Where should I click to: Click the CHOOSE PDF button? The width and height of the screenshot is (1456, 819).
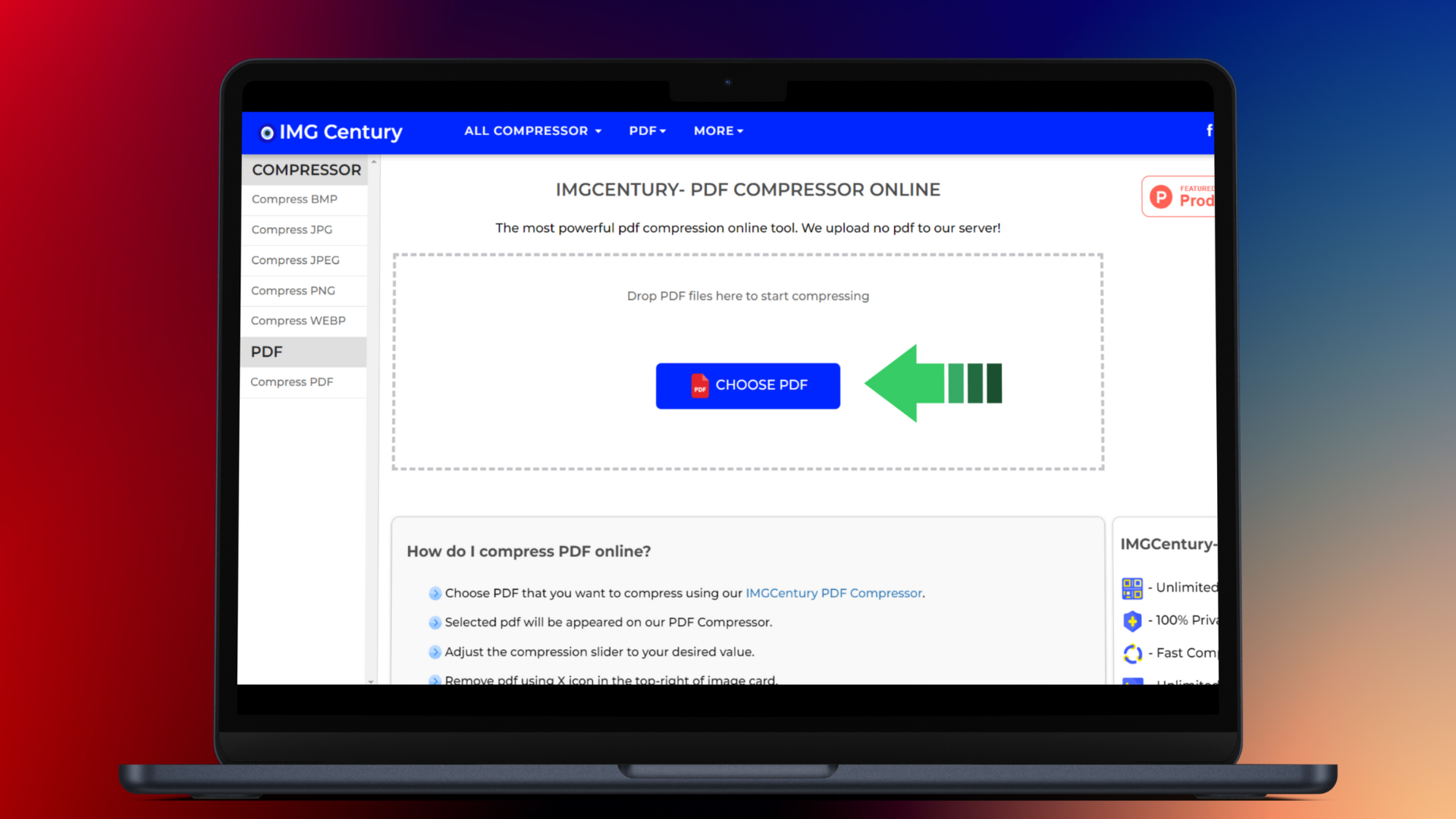pyautogui.click(x=748, y=385)
